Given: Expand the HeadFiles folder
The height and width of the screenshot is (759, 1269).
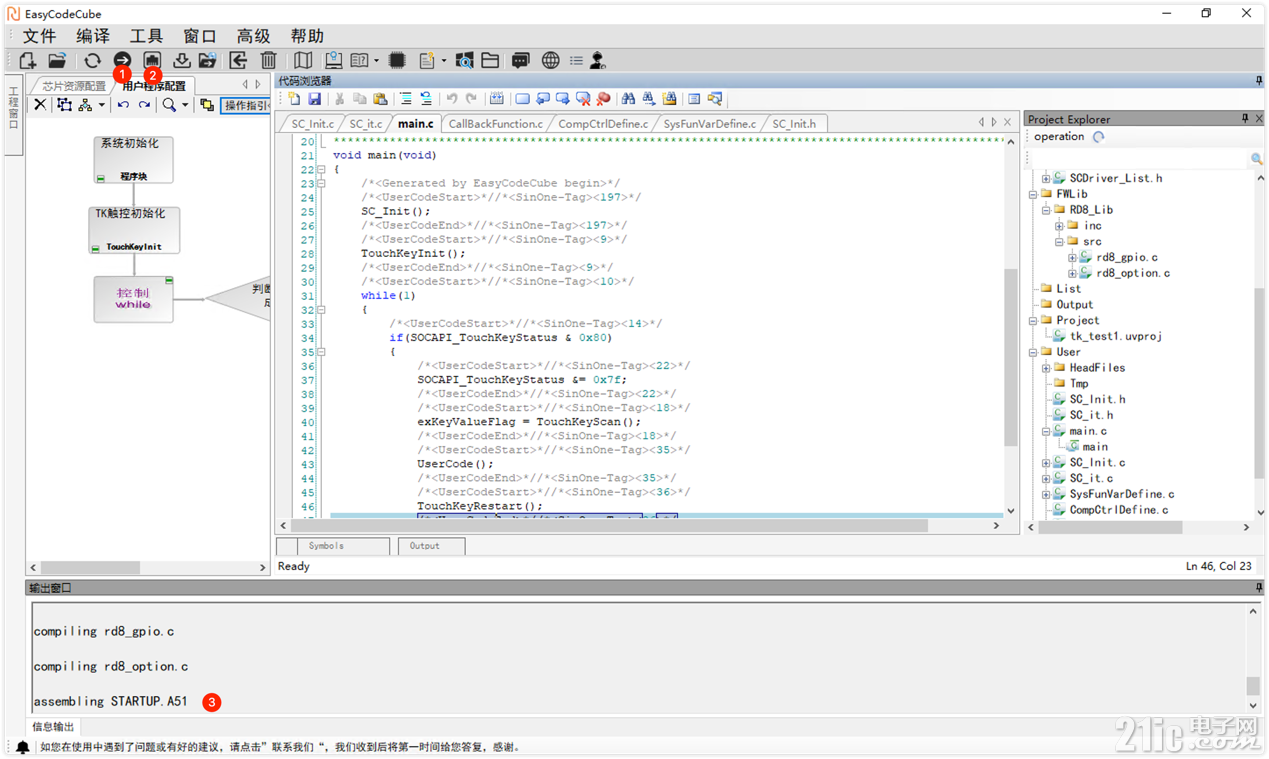Looking at the screenshot, I should tap(1046, 368).
